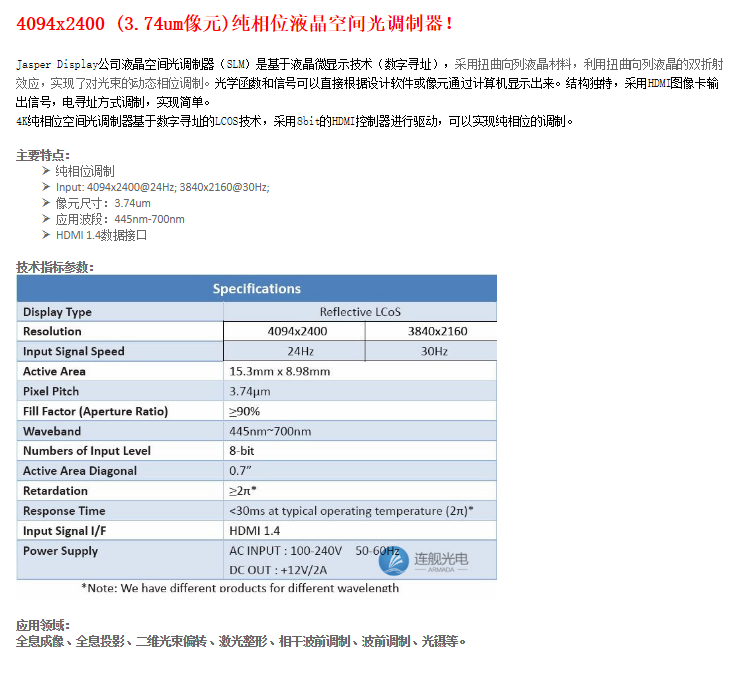Click the 'Pixel Pitch' row label

(x=51, y=391)
